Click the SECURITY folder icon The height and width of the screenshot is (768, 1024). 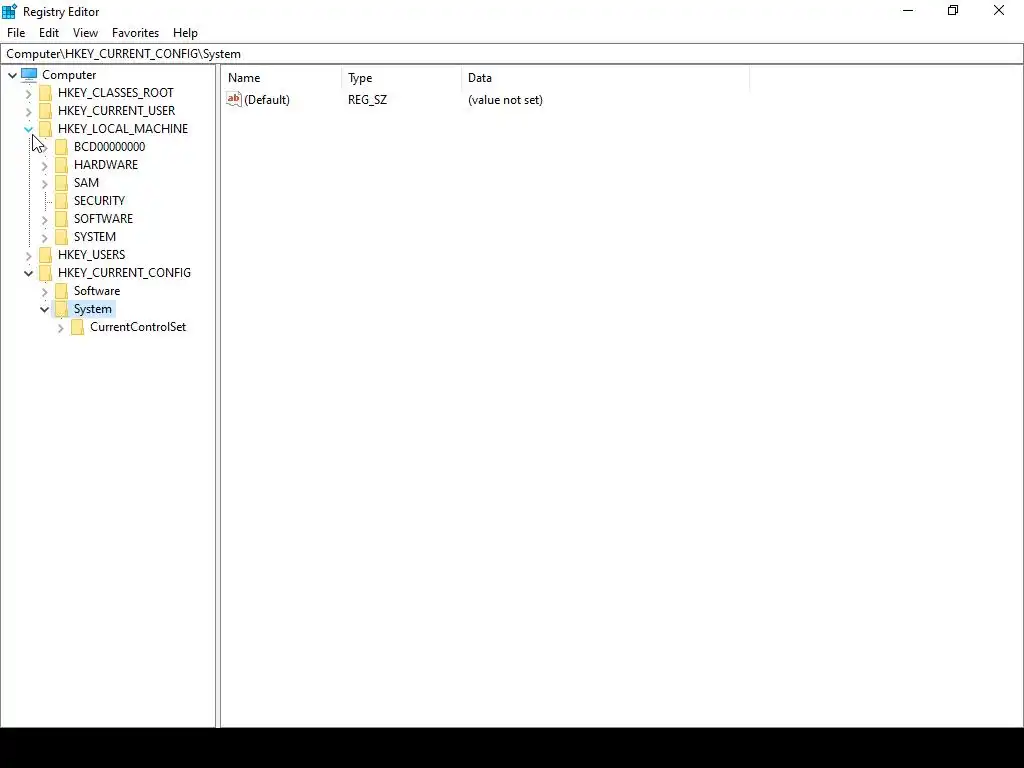pyautogui.click(x=61, y=200)
